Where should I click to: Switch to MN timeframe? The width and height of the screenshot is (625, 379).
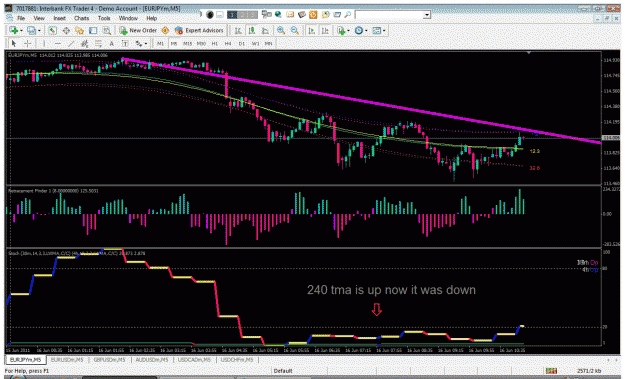click(x=269, y=43)
